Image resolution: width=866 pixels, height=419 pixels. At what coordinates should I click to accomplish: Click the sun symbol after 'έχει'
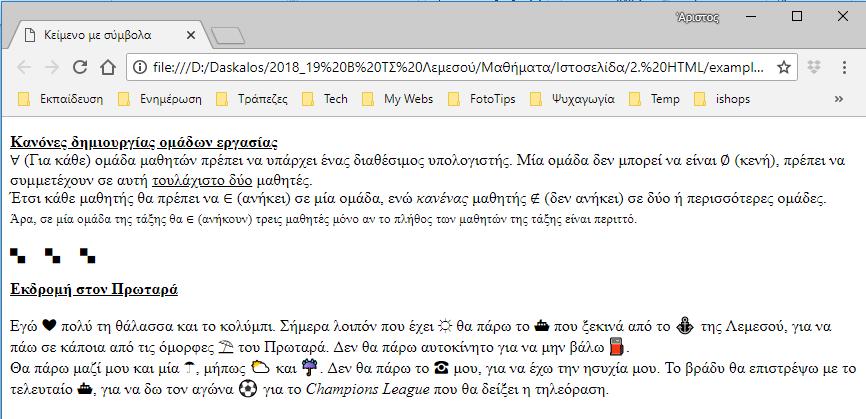coord(444,327)
